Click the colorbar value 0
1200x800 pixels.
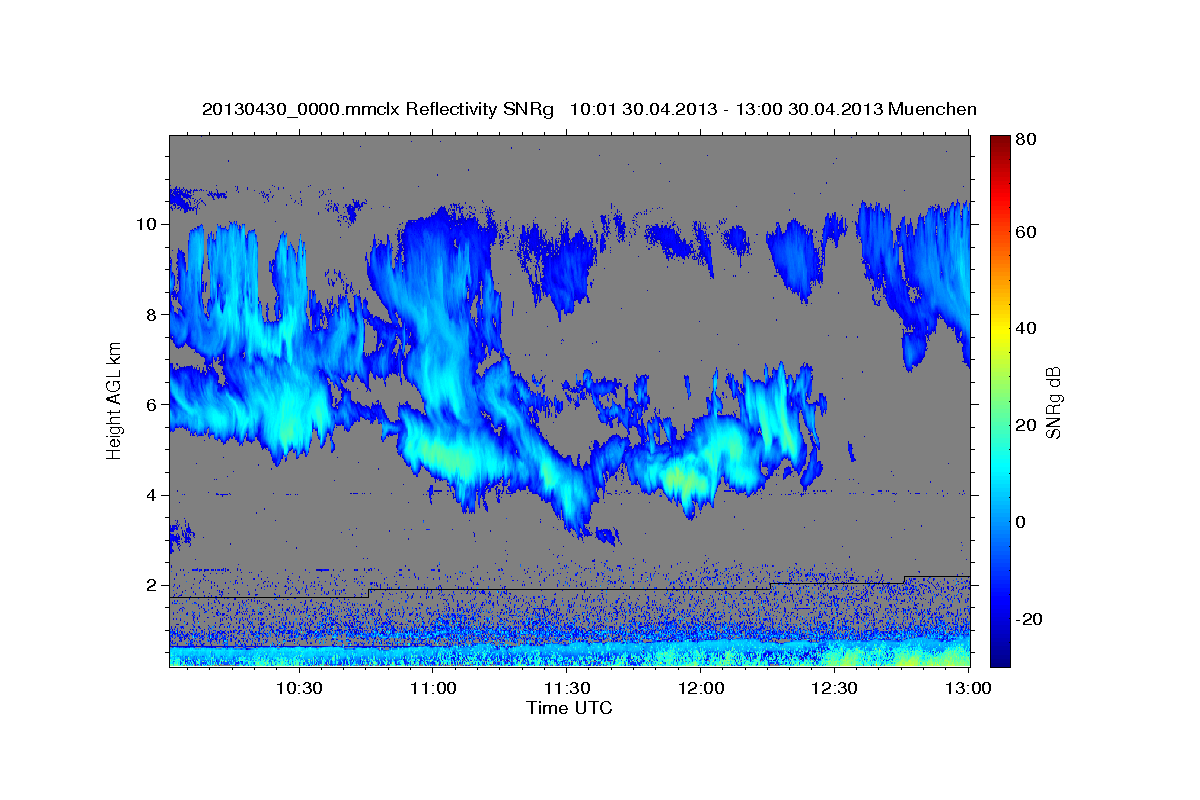(1022, 522)
